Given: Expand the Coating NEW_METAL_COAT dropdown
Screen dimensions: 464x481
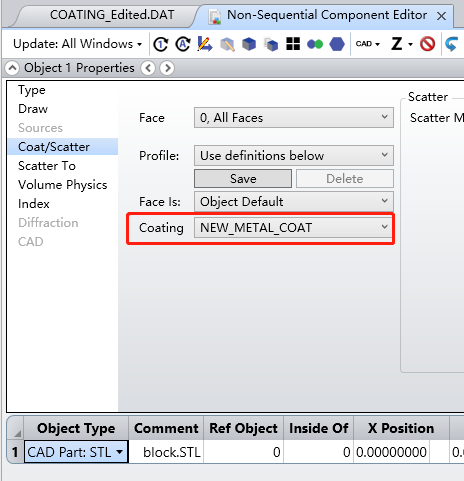Looking at the screenshot, I should click(x=294, y=228).
